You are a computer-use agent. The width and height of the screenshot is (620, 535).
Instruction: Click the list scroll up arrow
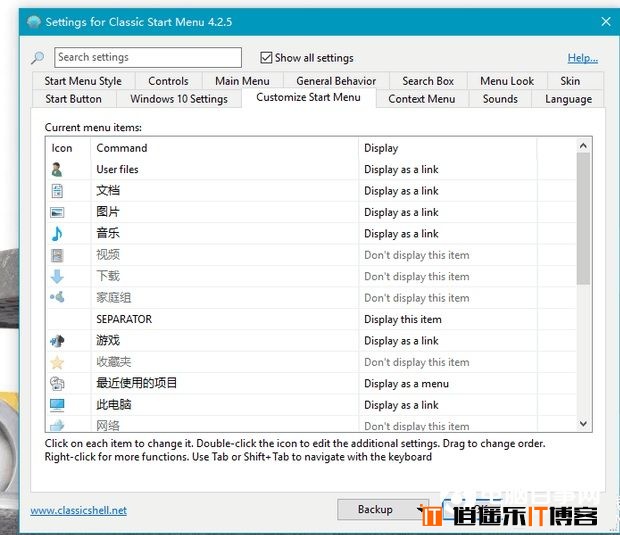pos(583,146)
